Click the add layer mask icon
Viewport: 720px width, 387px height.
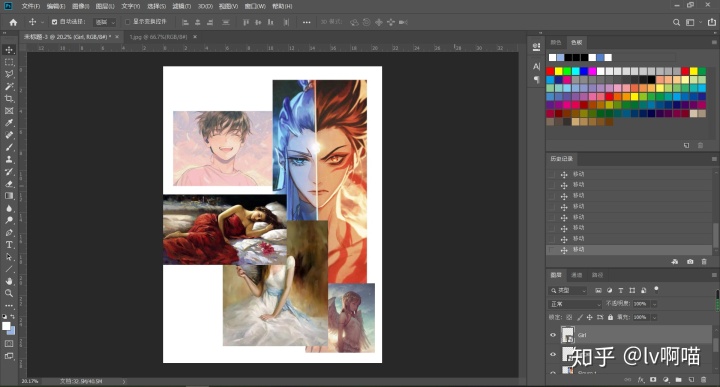[653, 380]
